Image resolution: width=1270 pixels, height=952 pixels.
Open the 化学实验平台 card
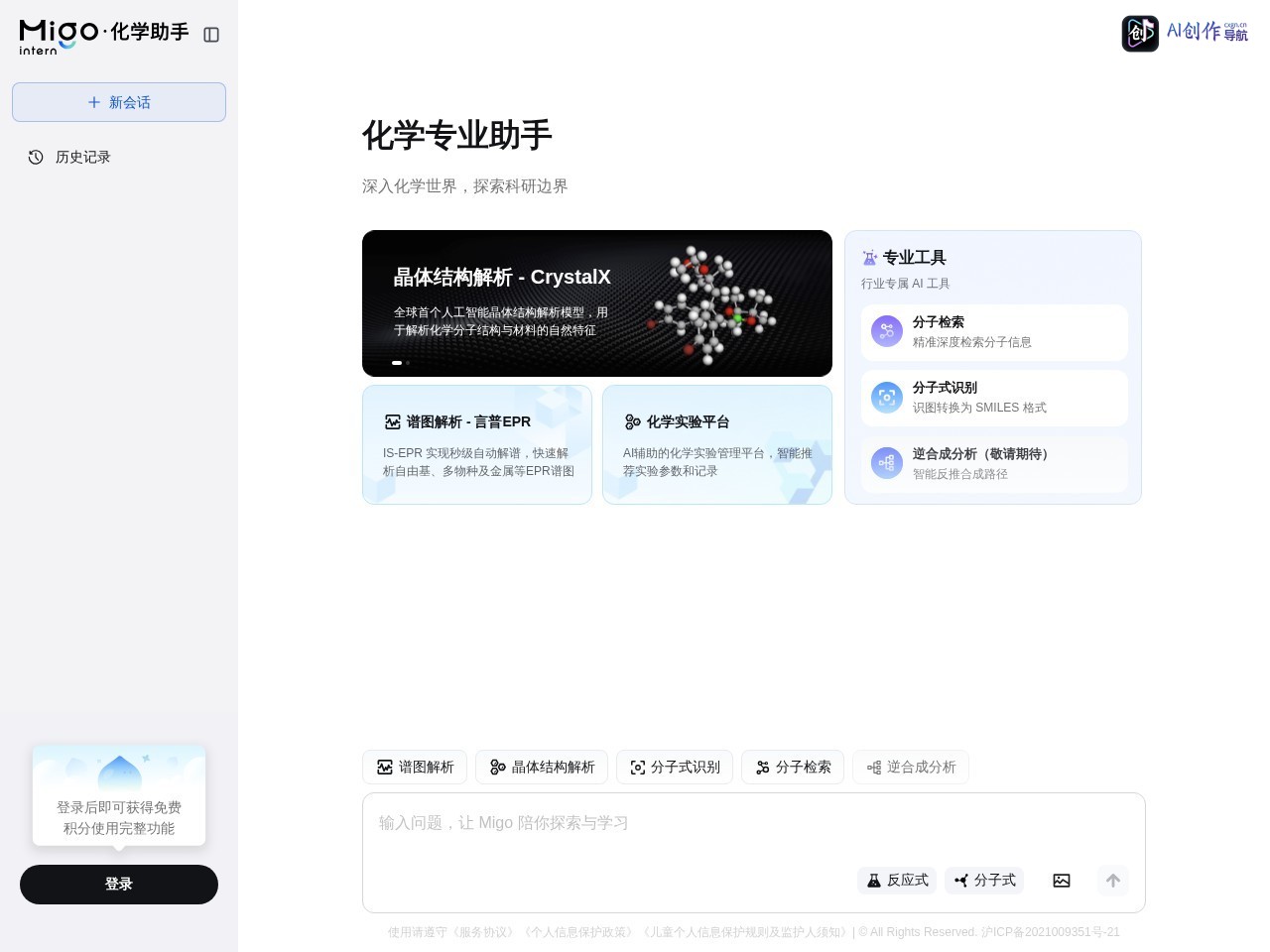(x=717, y=444)
